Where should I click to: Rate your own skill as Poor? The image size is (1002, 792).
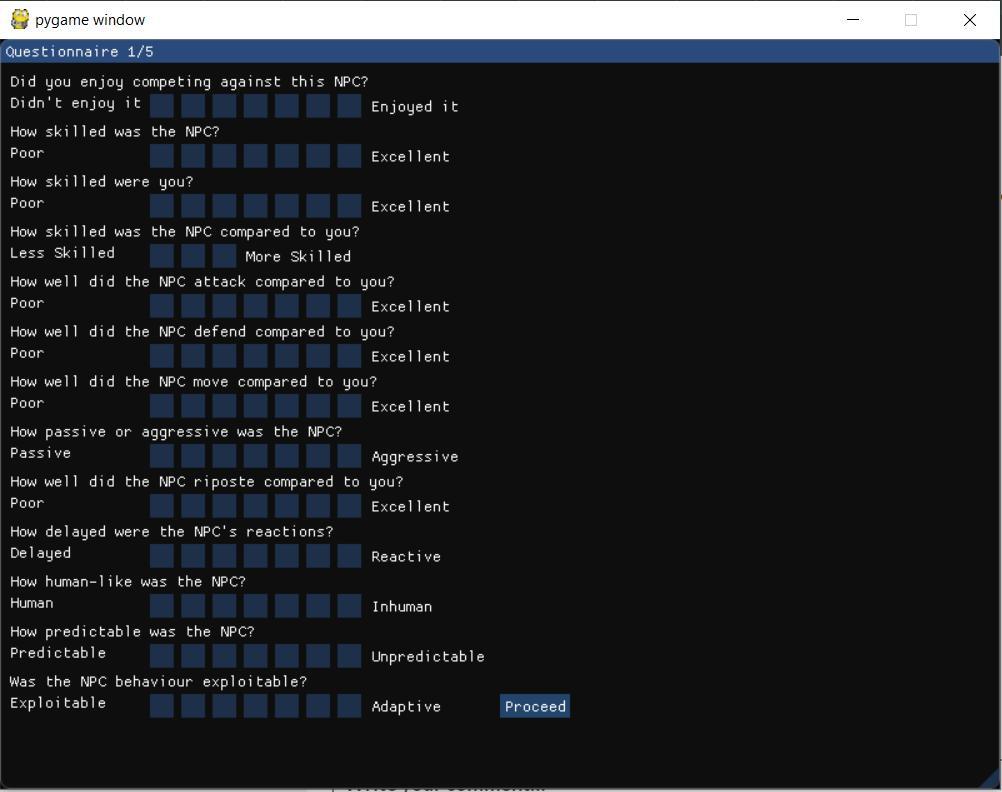pos(161,204)
